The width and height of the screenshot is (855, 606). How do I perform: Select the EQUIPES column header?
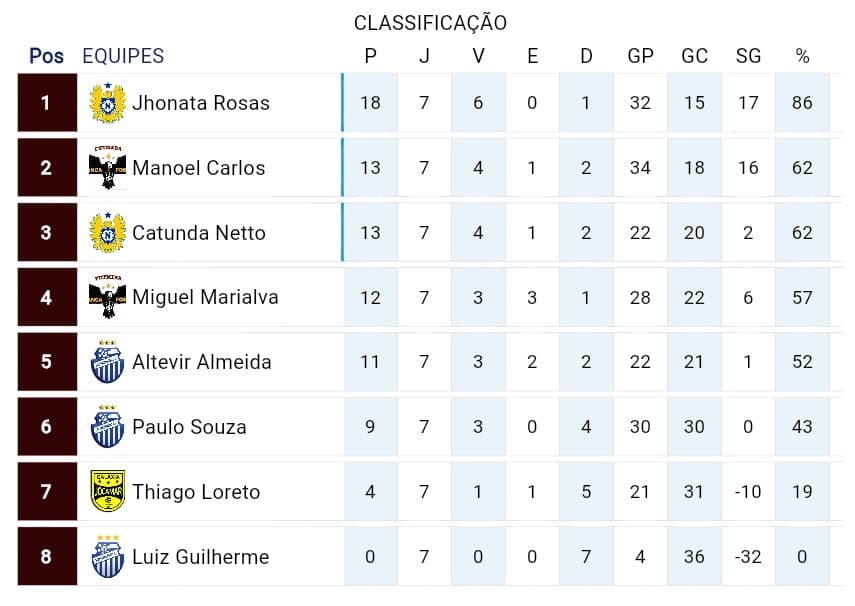pos(123,56)
